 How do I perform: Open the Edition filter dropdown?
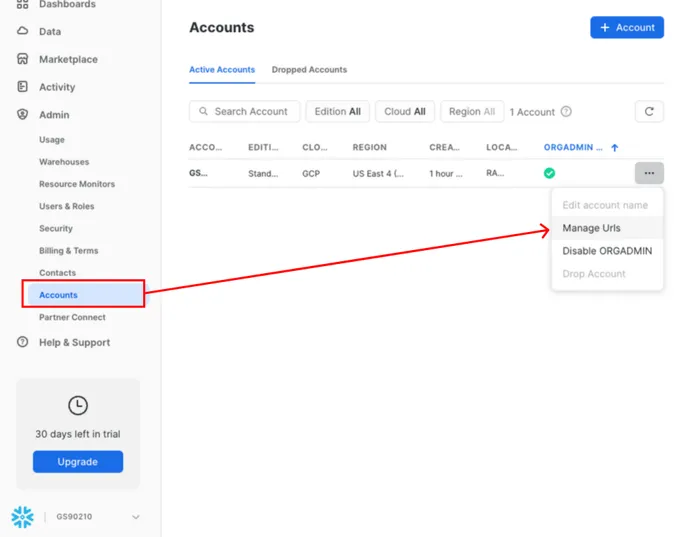[x=337, y=112]
